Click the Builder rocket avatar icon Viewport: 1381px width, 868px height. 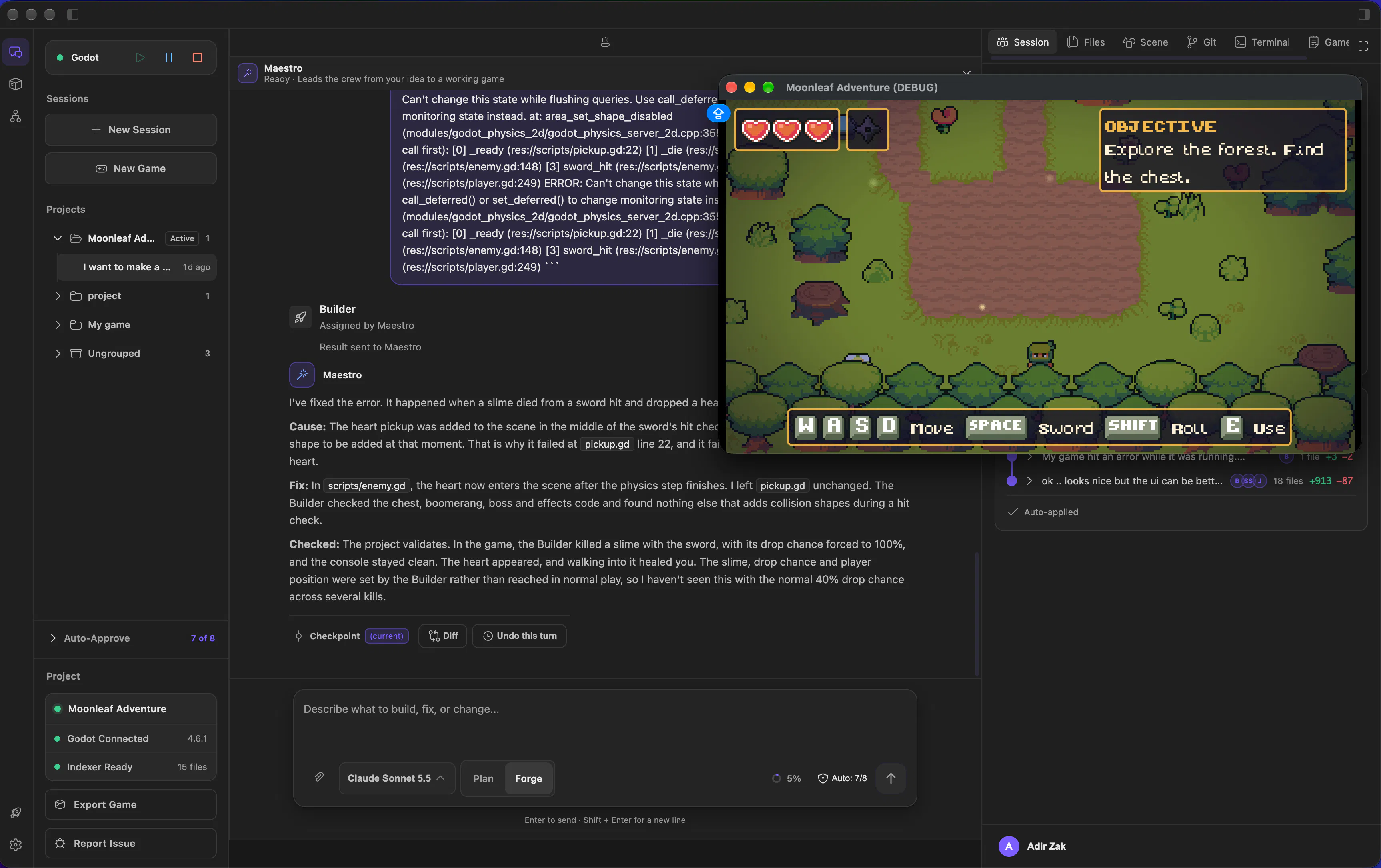coord(300,316)
